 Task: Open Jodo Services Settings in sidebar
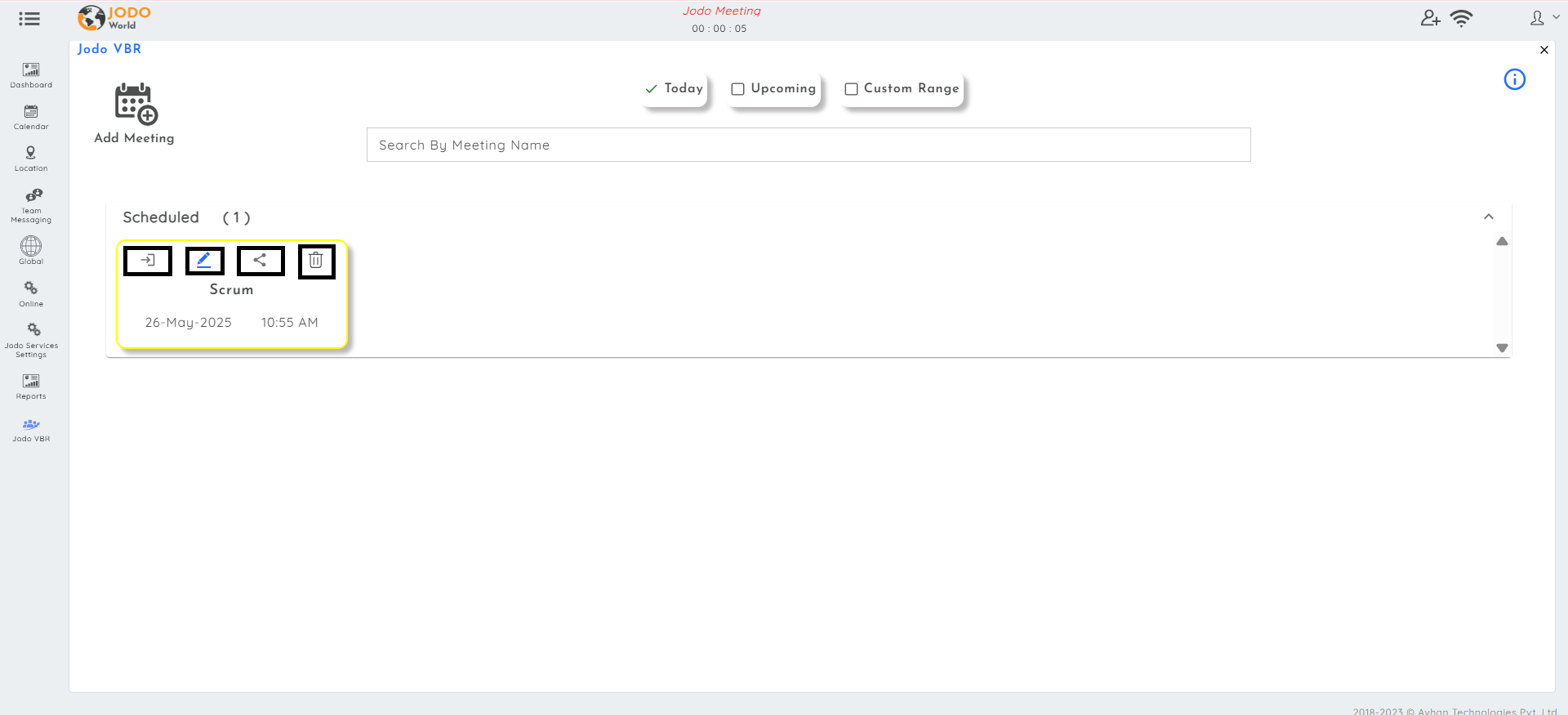click(x=31, y=341)
